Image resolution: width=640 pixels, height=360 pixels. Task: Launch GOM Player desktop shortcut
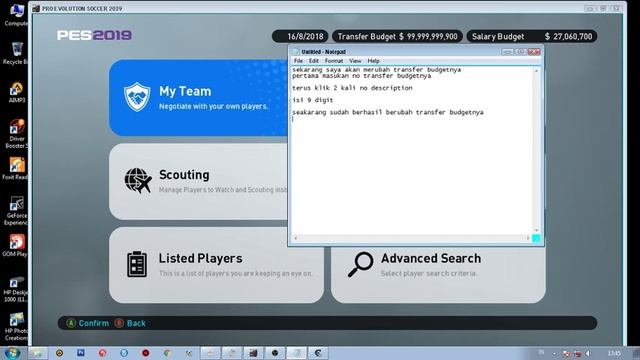[16, 246]
